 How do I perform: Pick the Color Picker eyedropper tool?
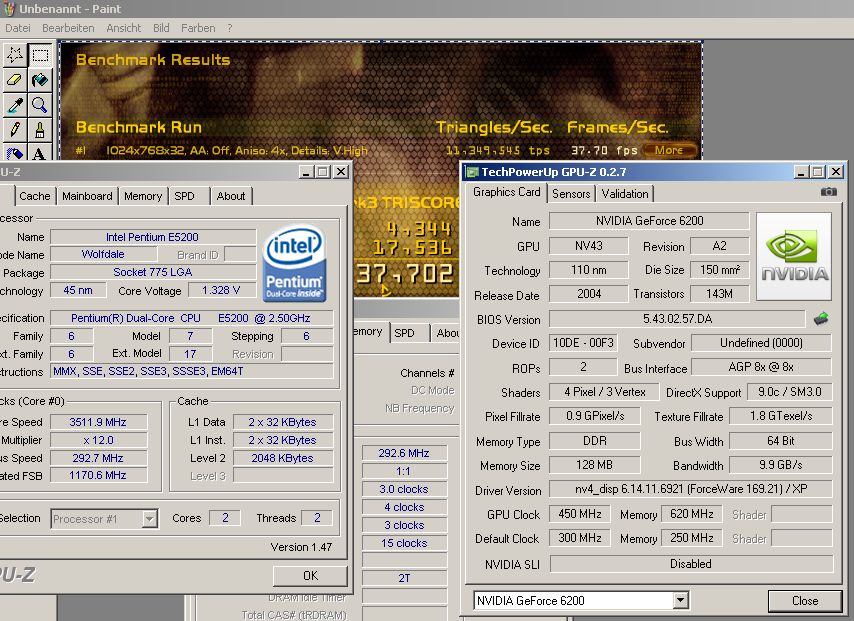(x=15, y=105)
